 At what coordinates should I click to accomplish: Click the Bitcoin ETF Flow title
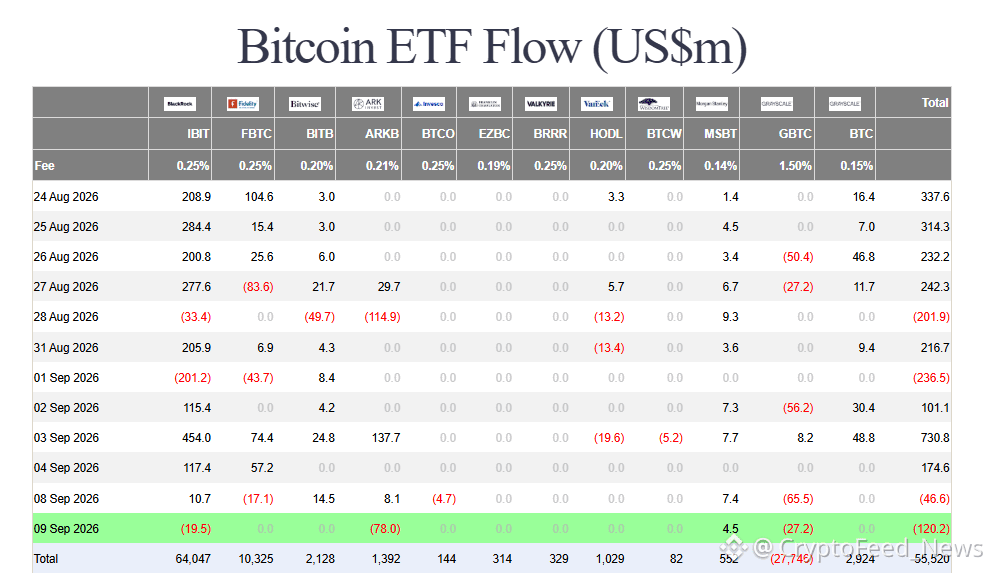(x=492, y=47)
